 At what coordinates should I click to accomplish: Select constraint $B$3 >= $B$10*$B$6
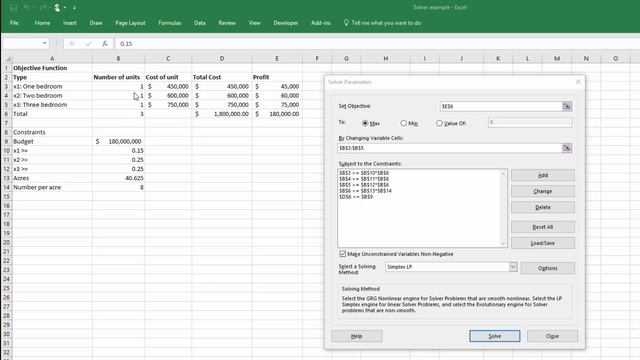point(364,173)
